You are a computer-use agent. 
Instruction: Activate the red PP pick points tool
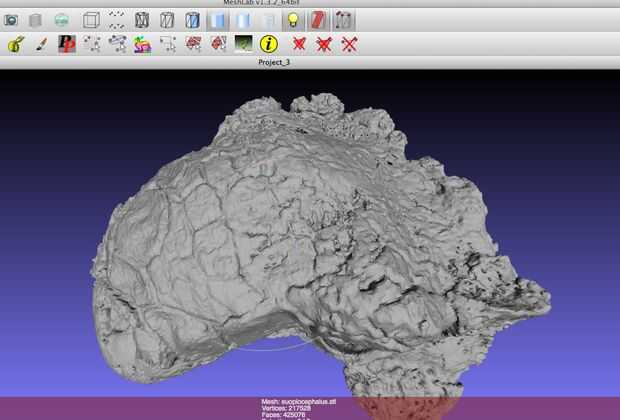(x=67, y=44)
